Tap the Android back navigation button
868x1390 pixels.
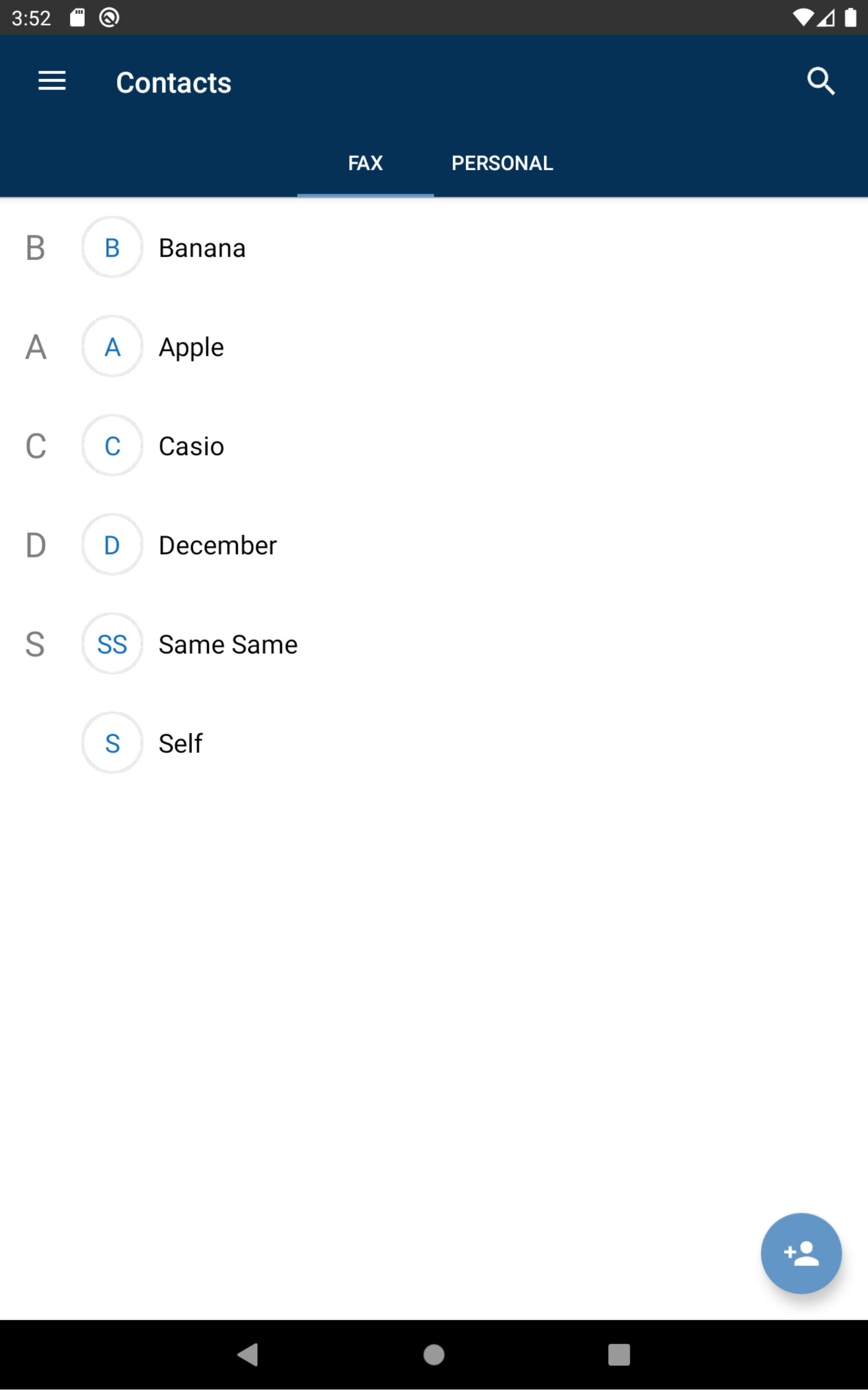click(x=248, y=1356)
